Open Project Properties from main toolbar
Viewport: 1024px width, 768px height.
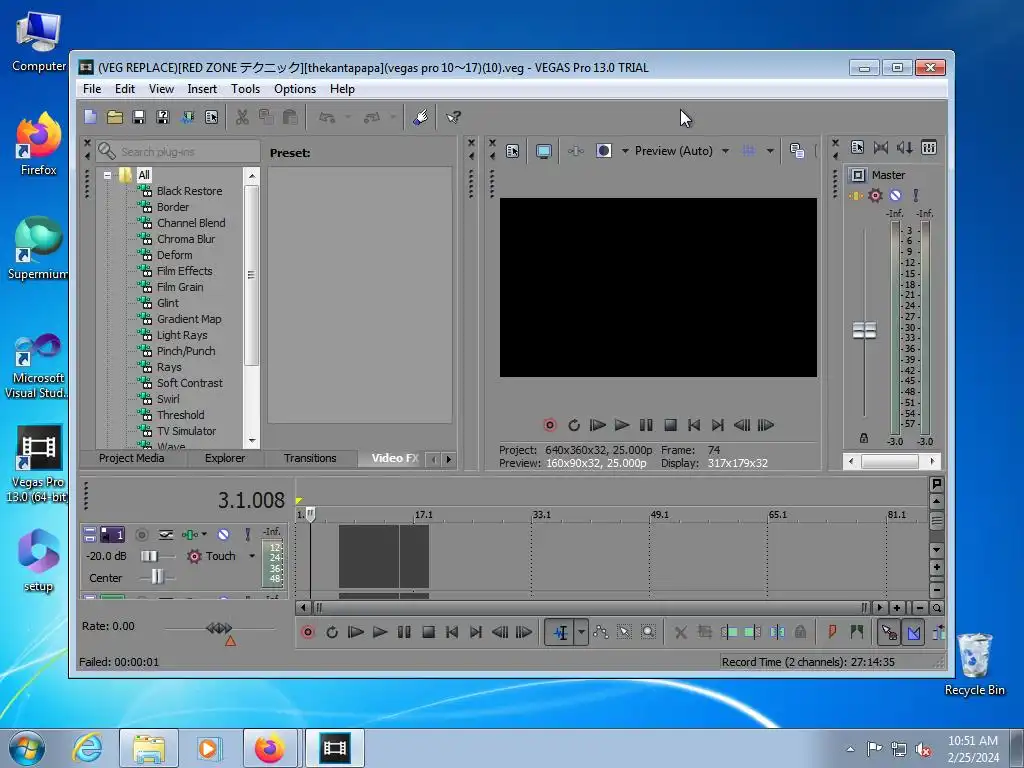point(212,117)
